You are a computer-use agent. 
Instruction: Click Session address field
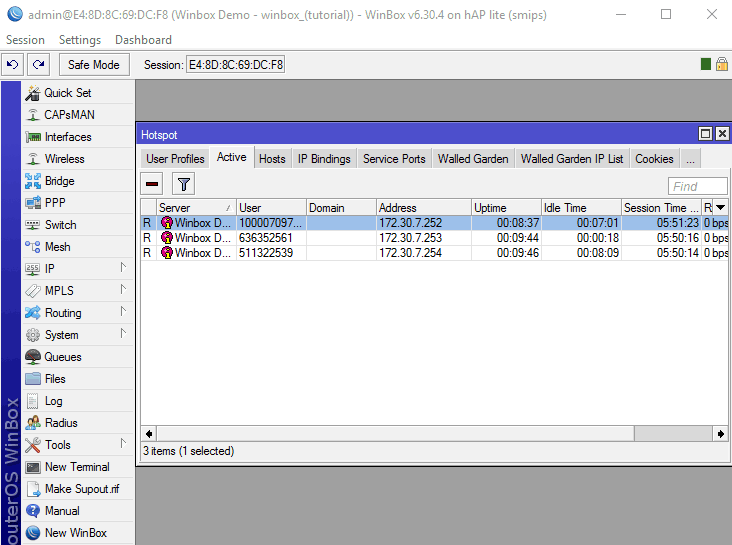coord(236,64)
